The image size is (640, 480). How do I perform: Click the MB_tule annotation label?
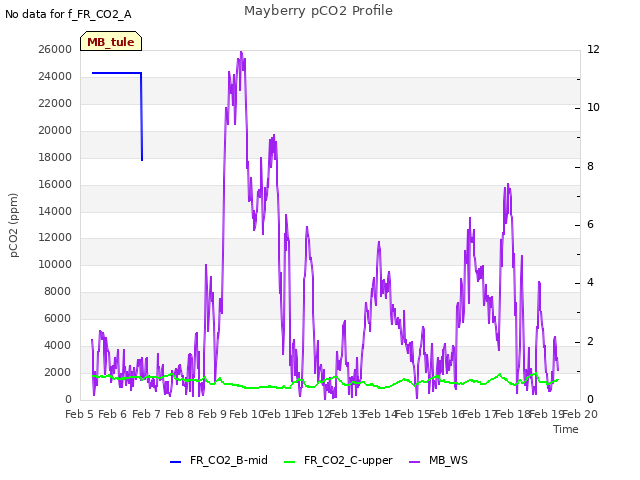(x=111, y=41)
